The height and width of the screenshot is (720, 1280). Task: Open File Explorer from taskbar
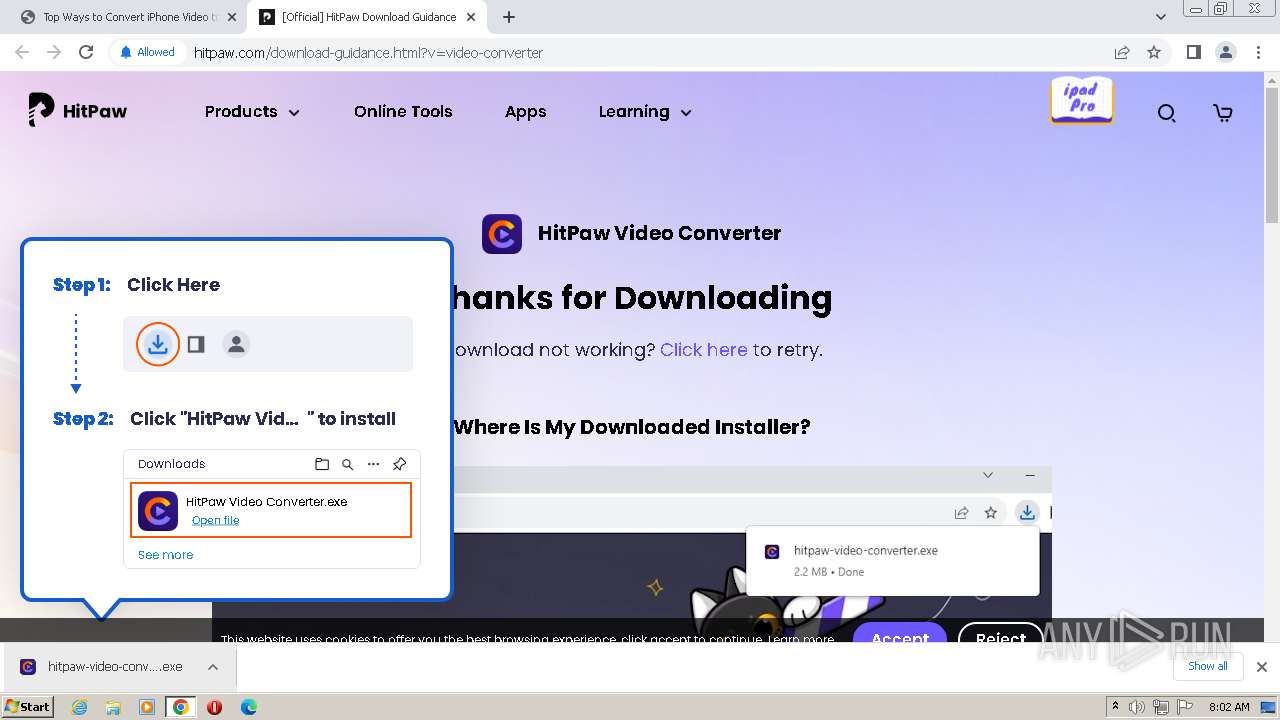click(x=113, y=707)
